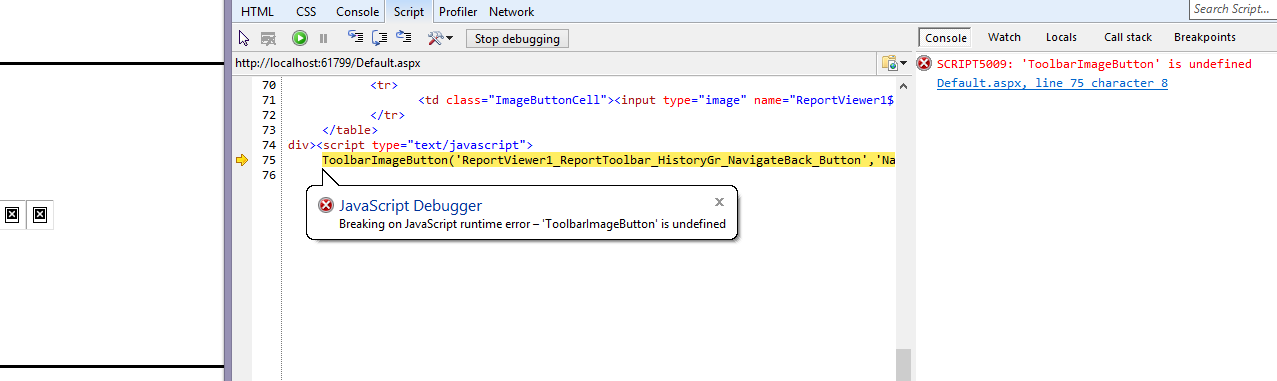Screen dimensions: 1277x381
Task: Open the Call stack pane tab
Action: click(x=1128, y=38)
